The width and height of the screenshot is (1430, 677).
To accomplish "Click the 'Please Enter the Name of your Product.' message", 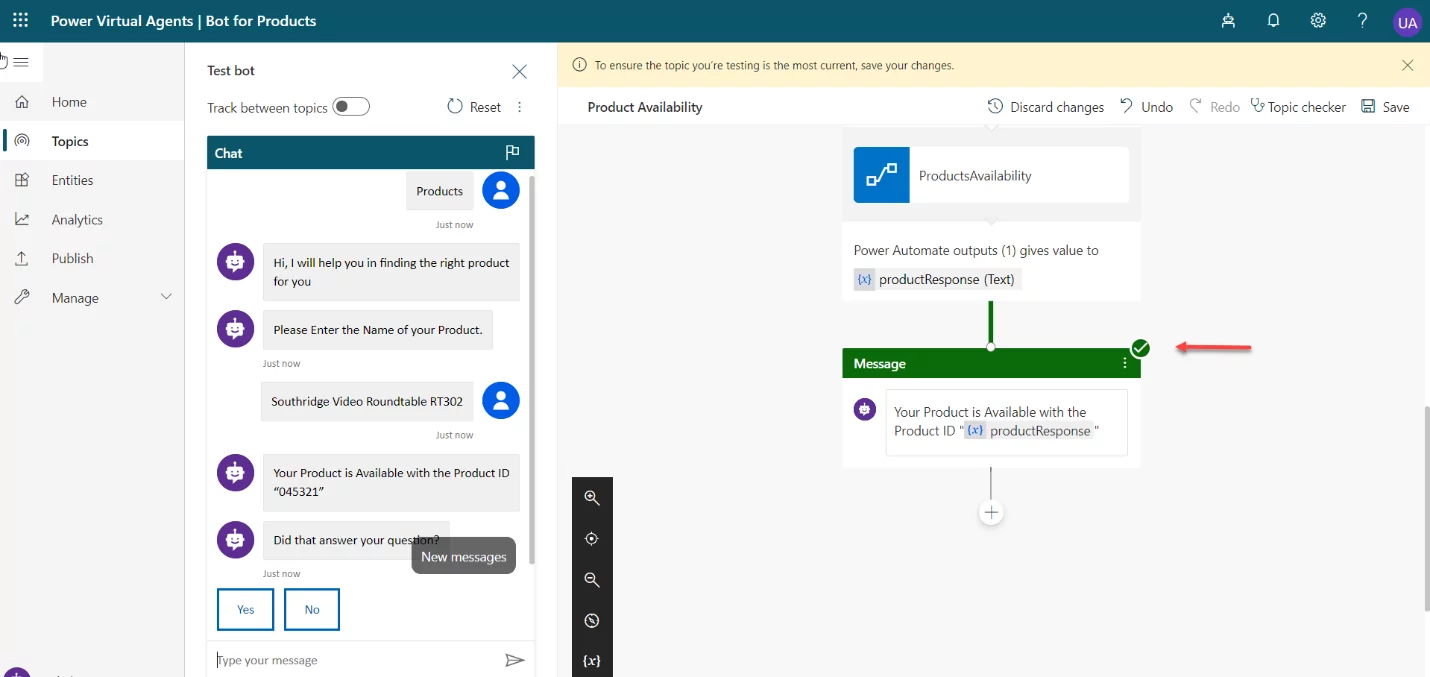I will [x=378, y=330].
